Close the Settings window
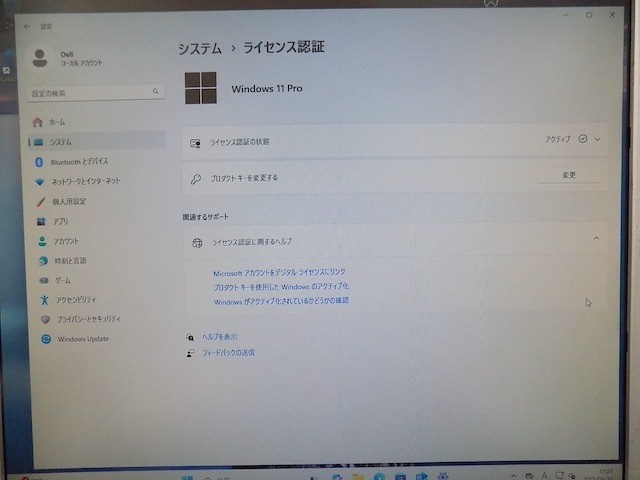Screen dimensions: 640x480 612,15
